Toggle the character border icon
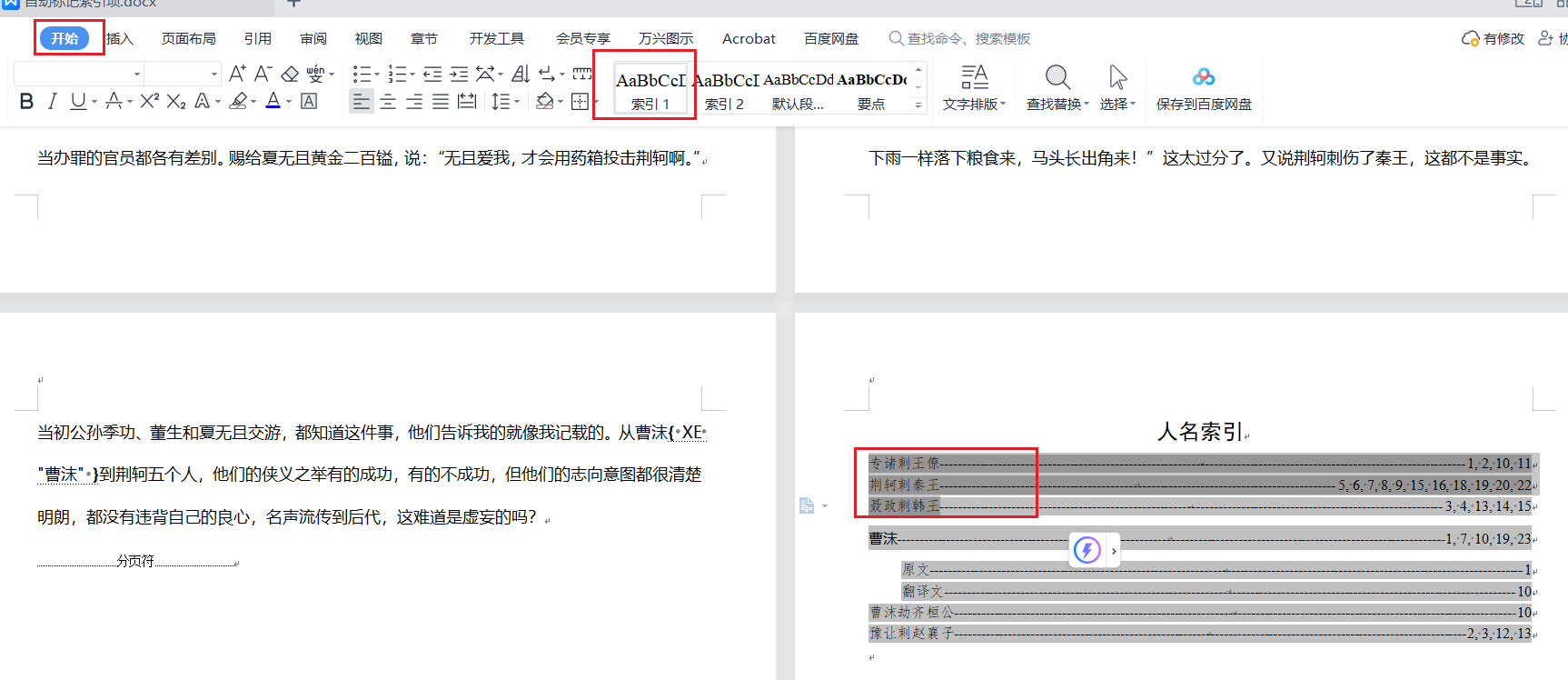 pyautogui.click(x=309, y=101)
